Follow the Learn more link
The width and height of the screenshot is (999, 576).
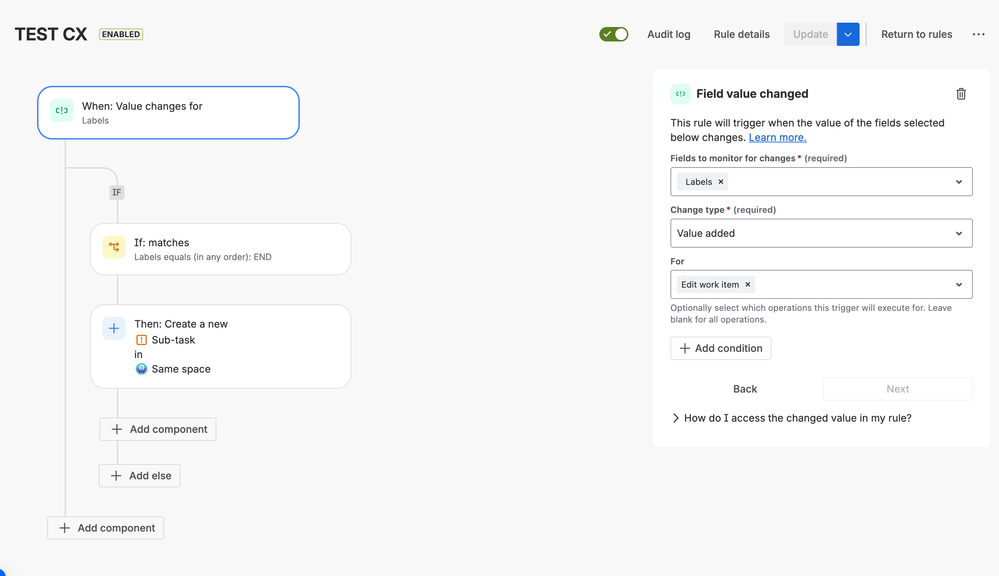pos(777,138)
